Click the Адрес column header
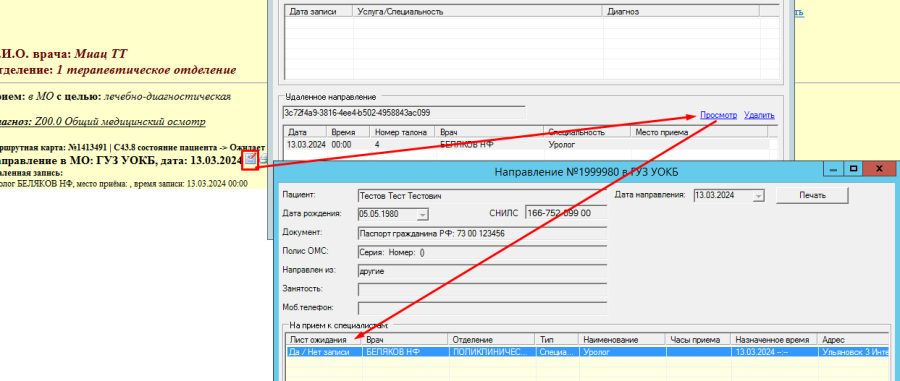 [x=854, y=340]
